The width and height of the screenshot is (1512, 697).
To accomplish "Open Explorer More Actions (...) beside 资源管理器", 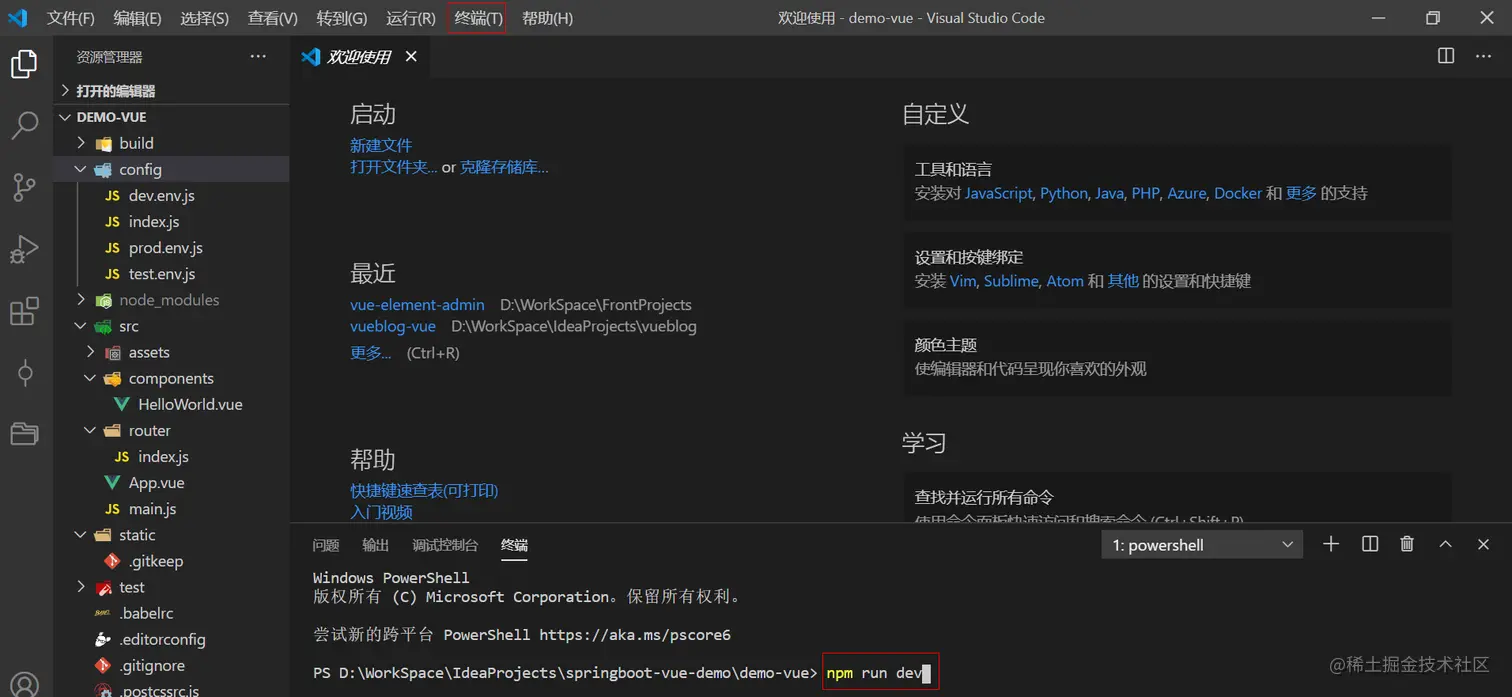I will tap(258, 57).
